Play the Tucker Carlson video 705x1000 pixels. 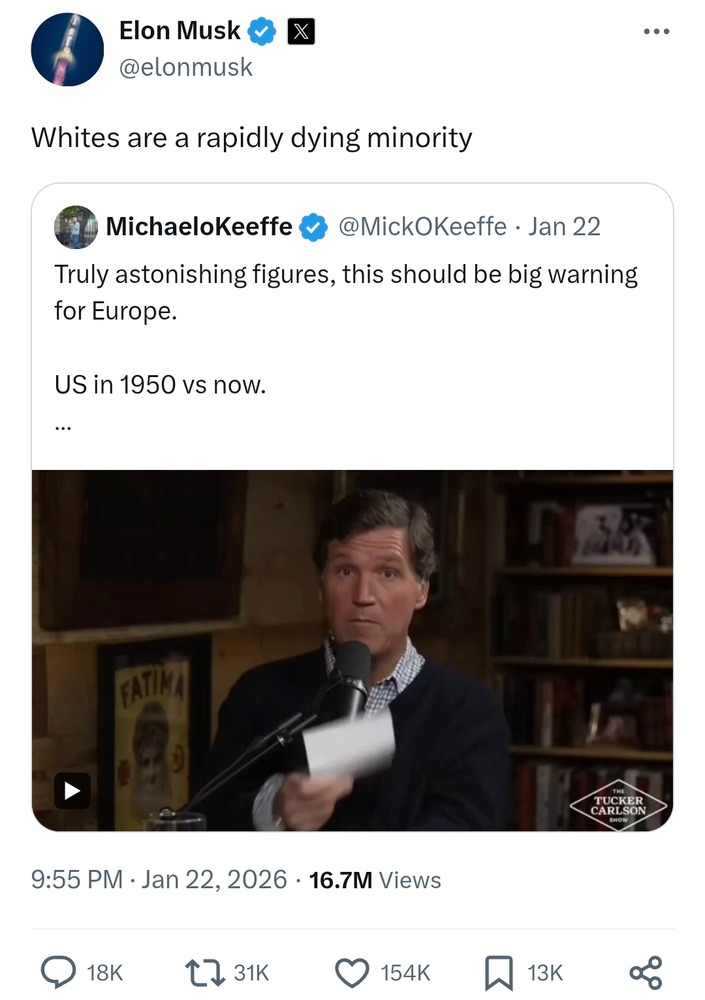[72, 790]
